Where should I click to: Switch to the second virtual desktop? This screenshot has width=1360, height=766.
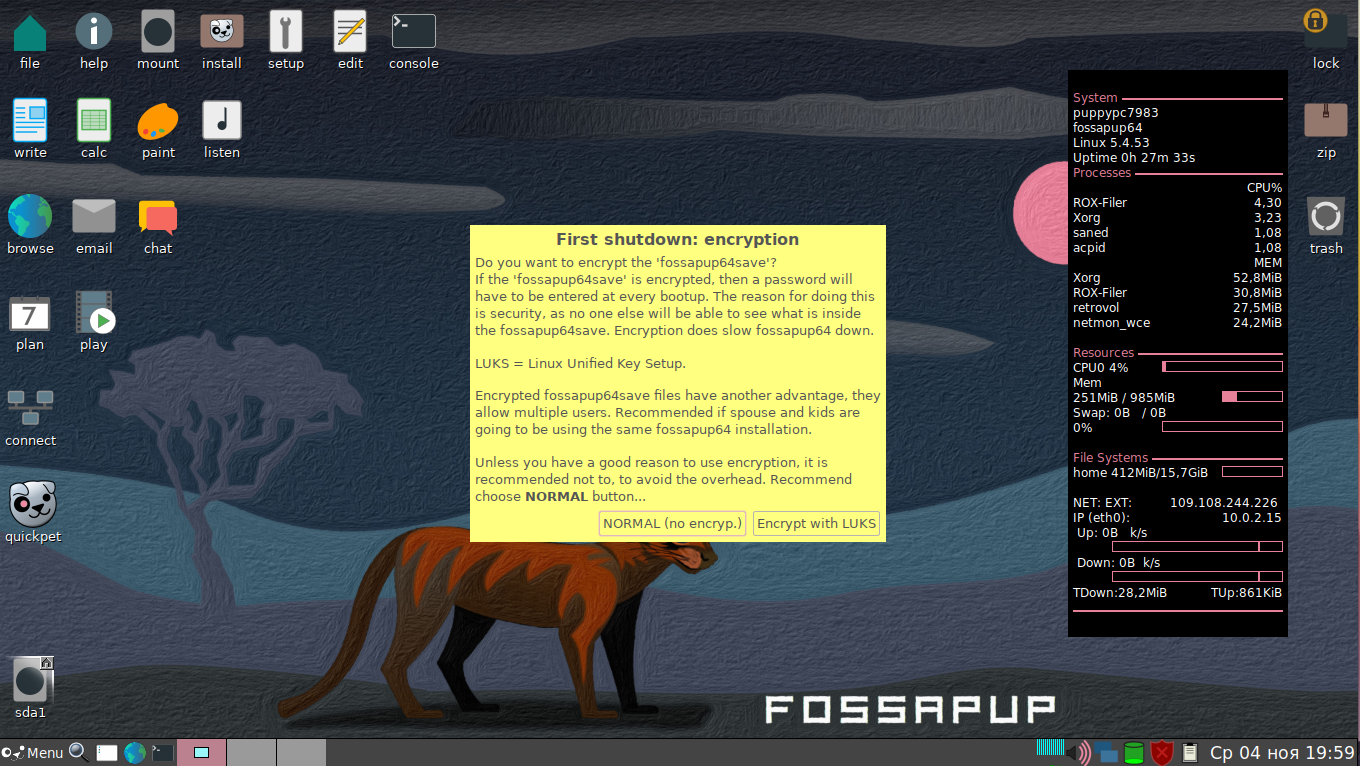coord(251,753)
